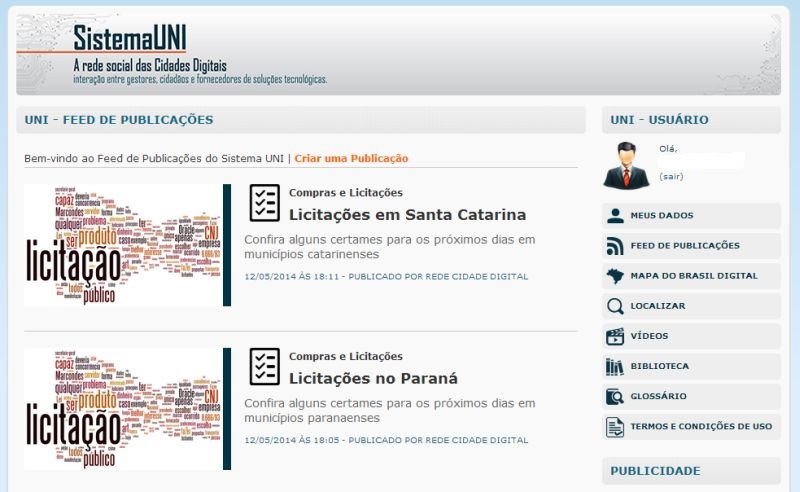Viewport: 800px width, 492px height.
Task: Click the 12/05/2014 às 18:05 publication line
Action: [386, 440]
